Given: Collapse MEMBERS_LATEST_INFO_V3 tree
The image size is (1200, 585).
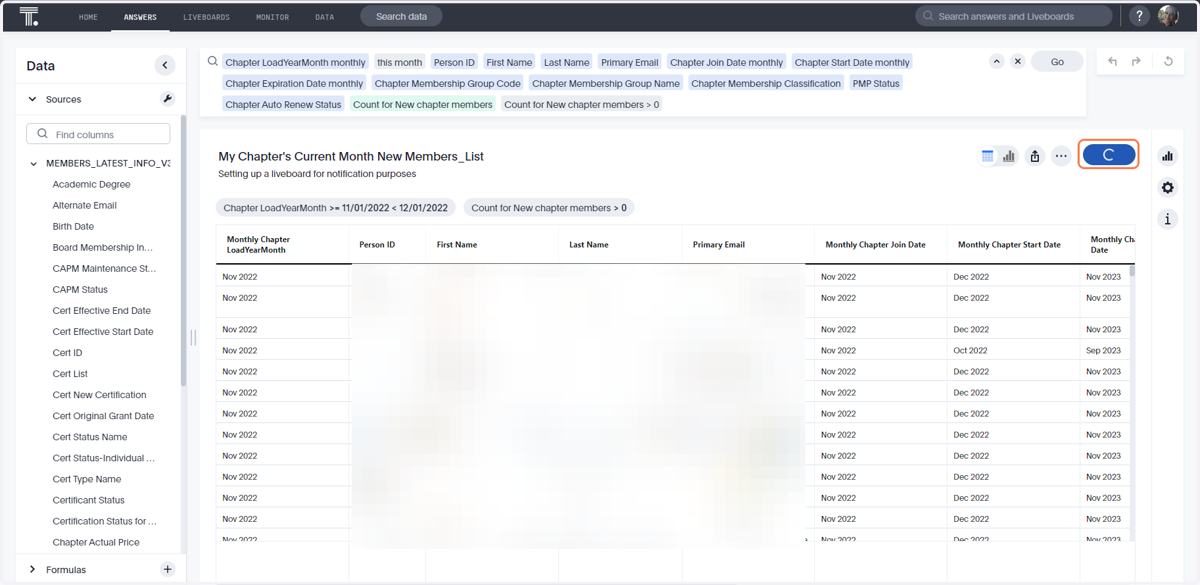Looking at the screenshot, I should (x=34, y=163).
